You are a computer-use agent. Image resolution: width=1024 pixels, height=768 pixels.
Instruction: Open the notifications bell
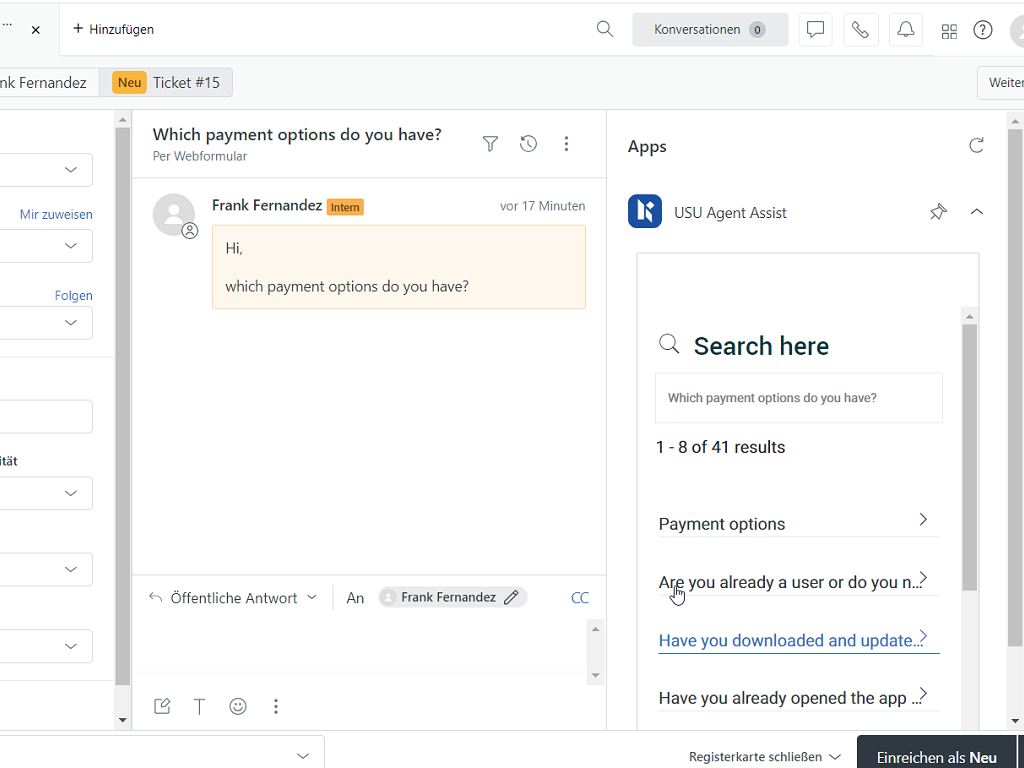pyautogui.click(x=905, y=30)
